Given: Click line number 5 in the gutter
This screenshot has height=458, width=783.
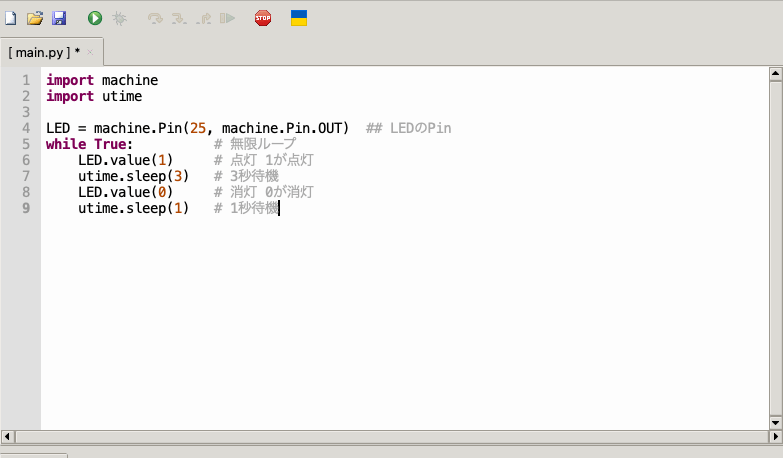Looking at the screenshot, I should [26, 144].
